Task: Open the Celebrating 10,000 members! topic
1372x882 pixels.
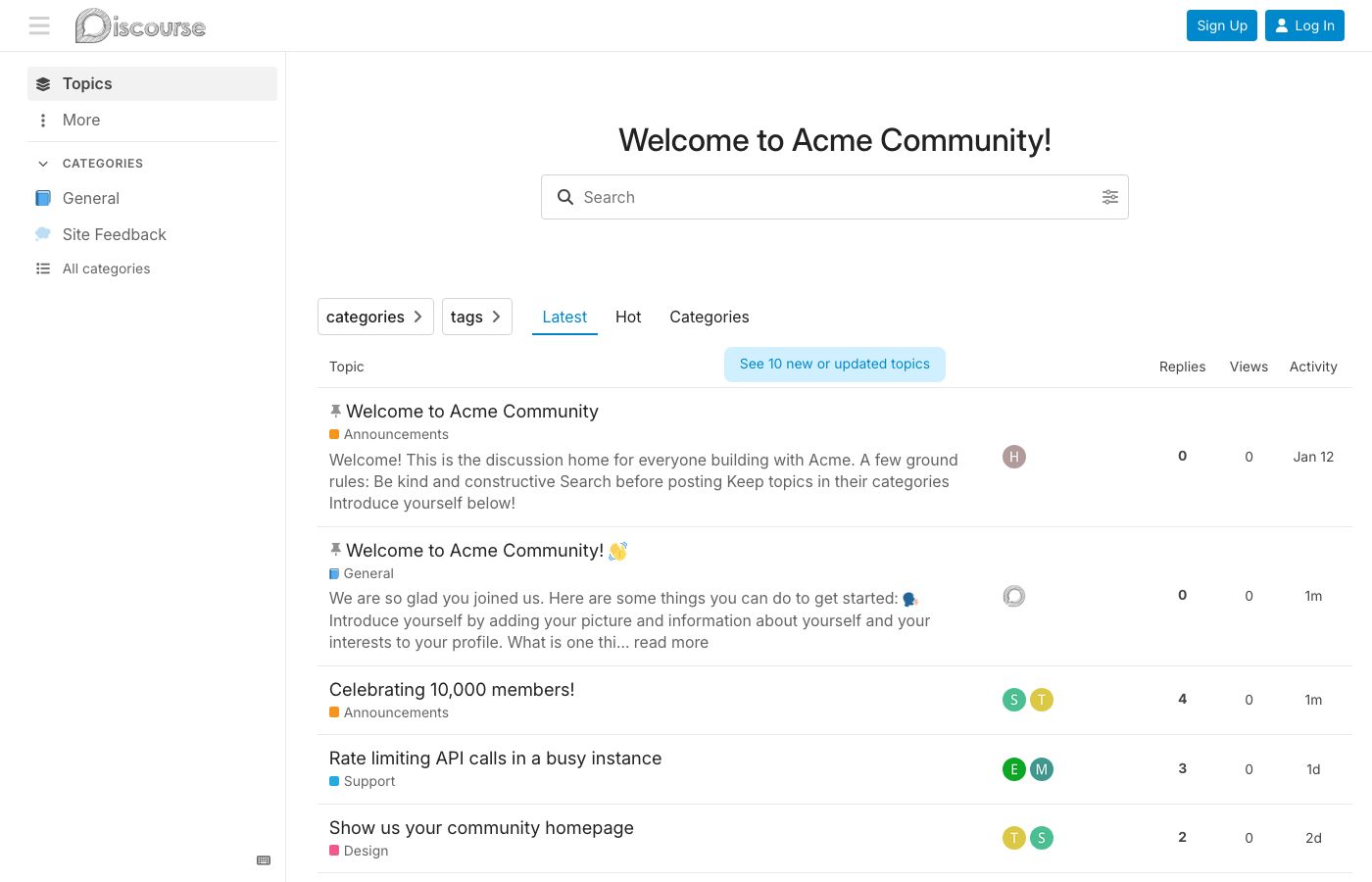Action: tap(452, 690)
